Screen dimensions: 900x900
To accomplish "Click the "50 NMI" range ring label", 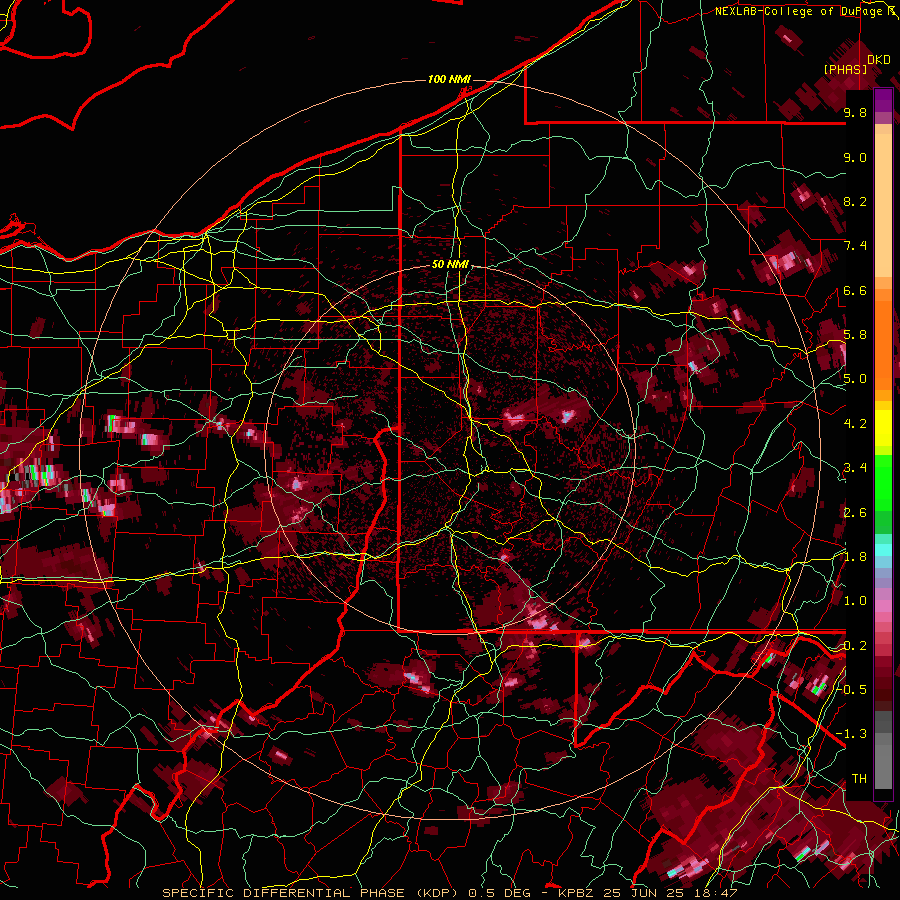I will (x=450, y=265).
